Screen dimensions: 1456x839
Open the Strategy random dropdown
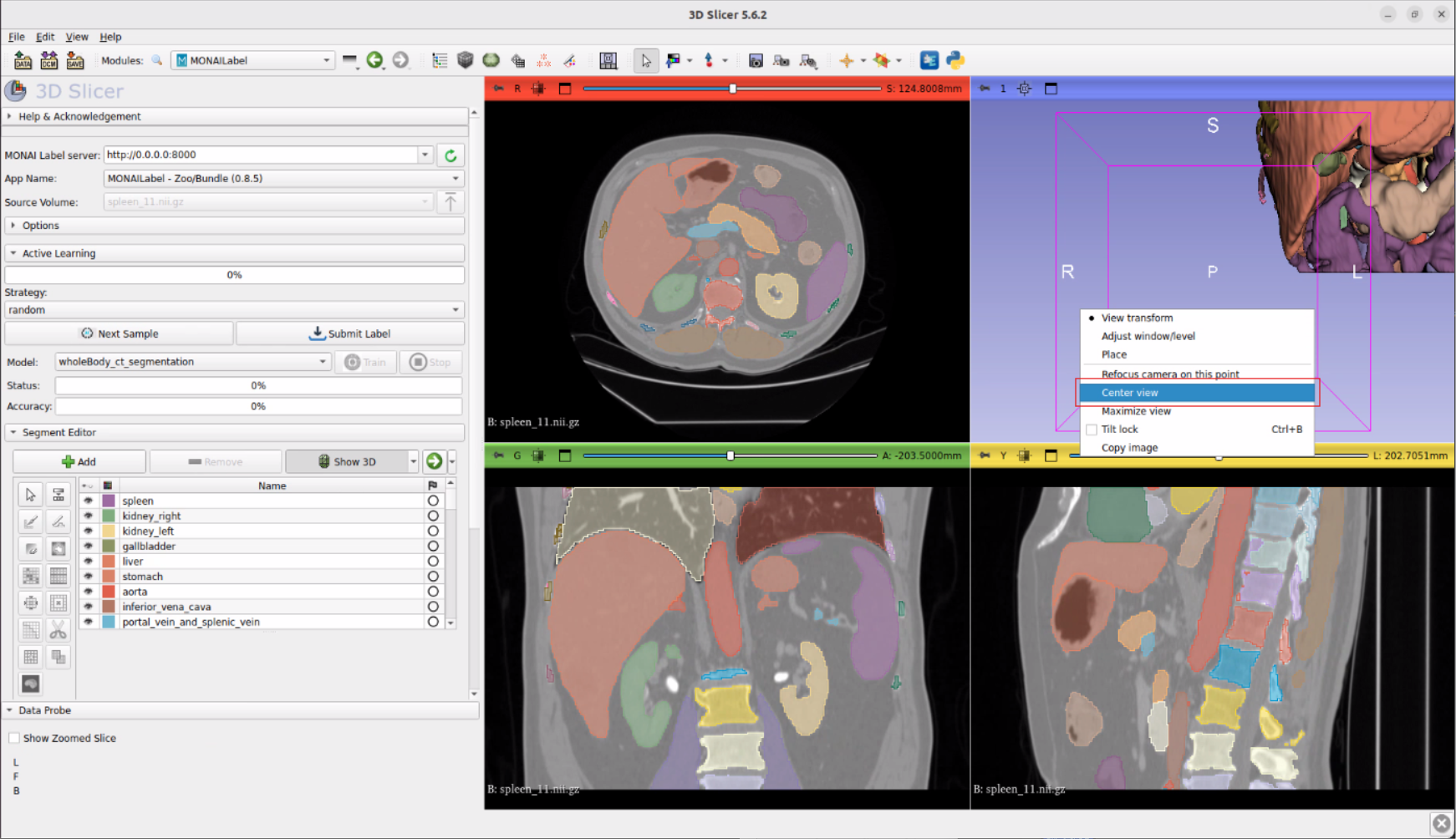(234, 310)
